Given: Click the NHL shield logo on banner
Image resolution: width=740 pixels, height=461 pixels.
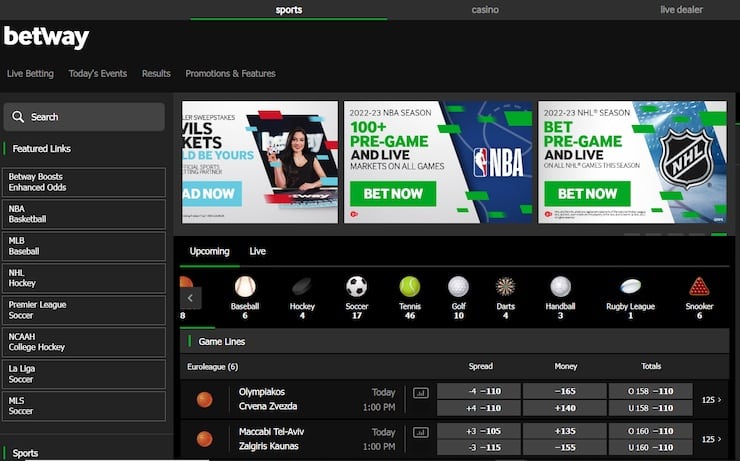Looking at the screenshot, I should click(686, 159).
